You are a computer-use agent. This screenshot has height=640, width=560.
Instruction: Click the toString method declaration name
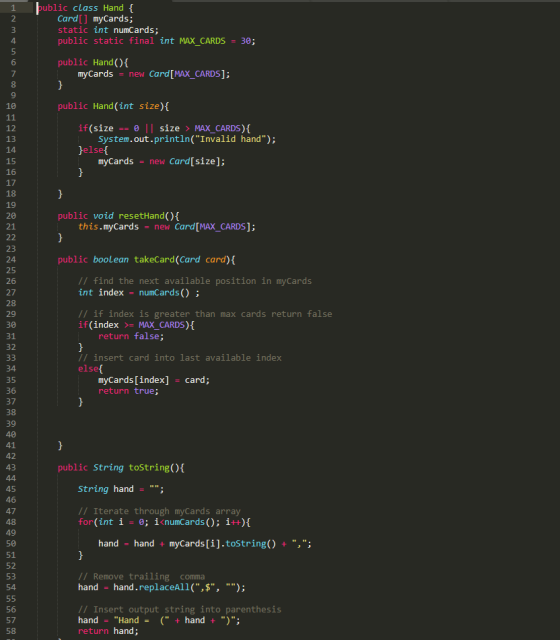point(149,467)
